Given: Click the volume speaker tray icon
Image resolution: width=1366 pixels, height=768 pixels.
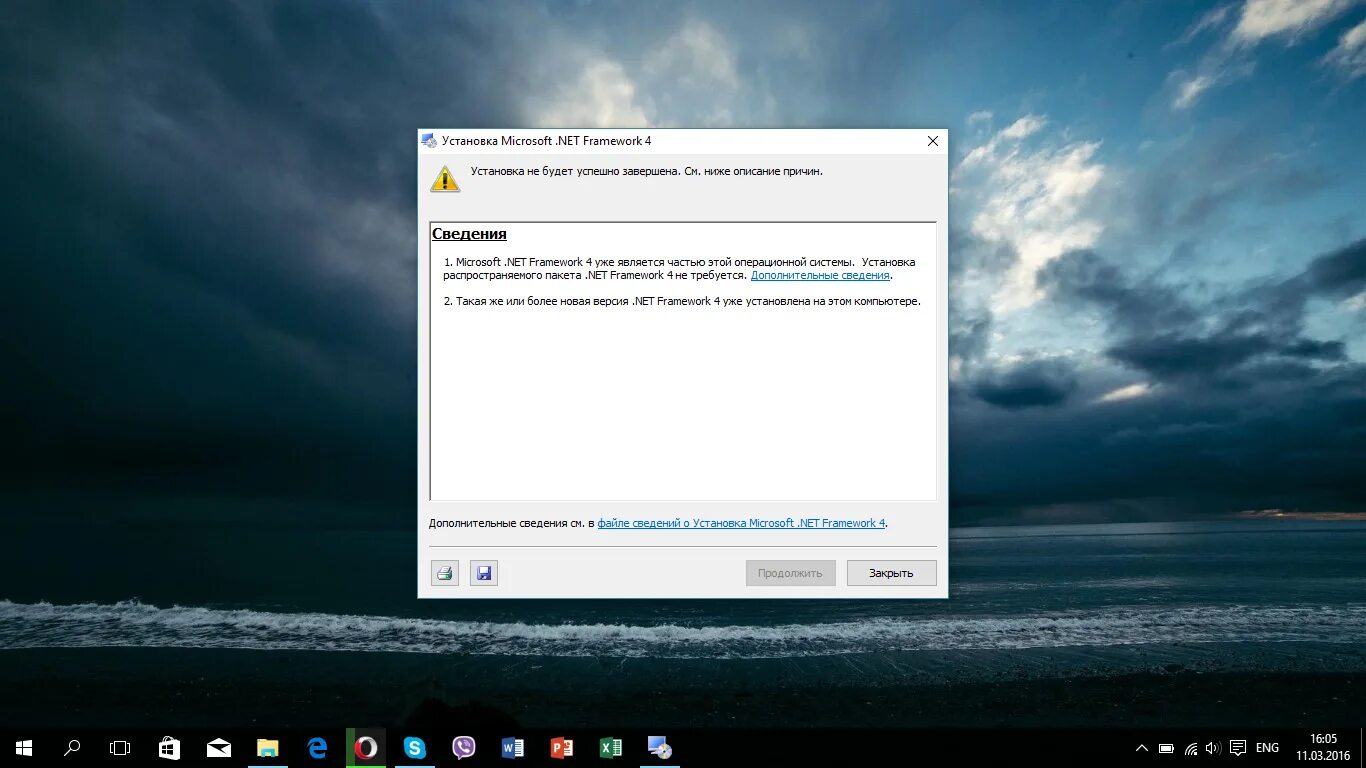Looking at the screenshot, I should [x=1213, y=748].
